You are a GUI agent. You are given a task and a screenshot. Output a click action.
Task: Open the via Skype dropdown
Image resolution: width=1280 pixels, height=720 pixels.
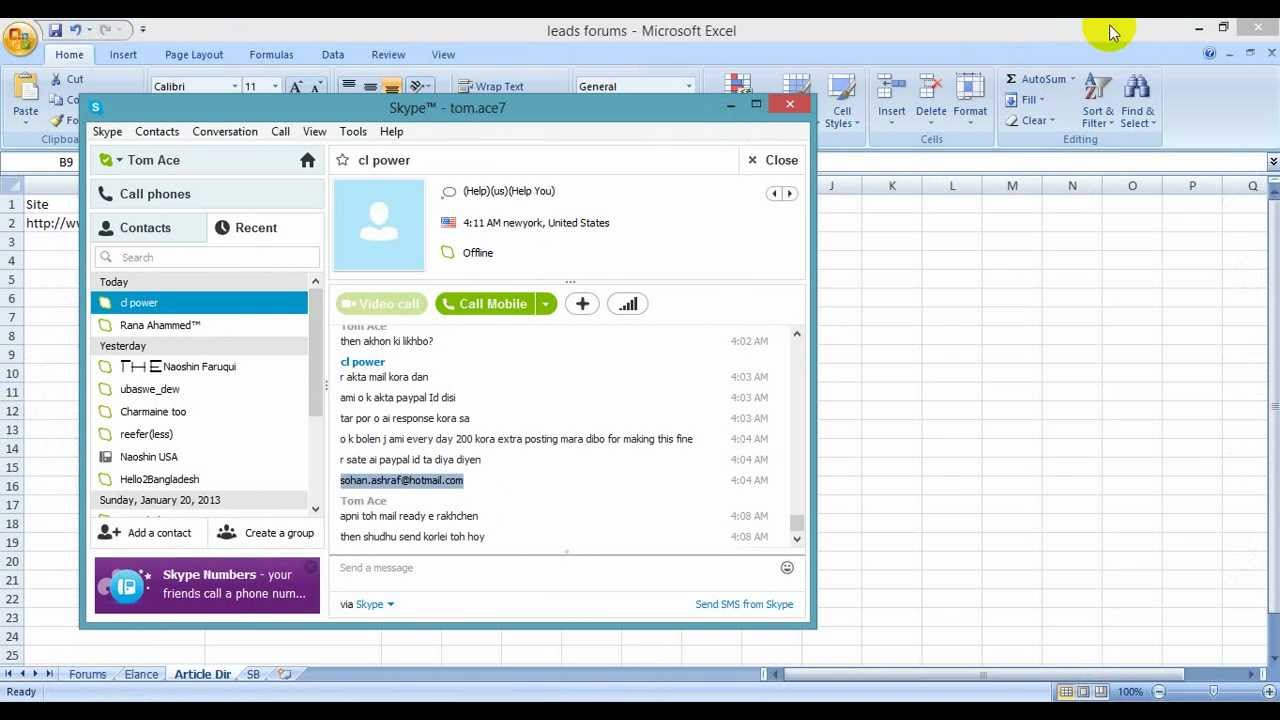pos(375,604)
